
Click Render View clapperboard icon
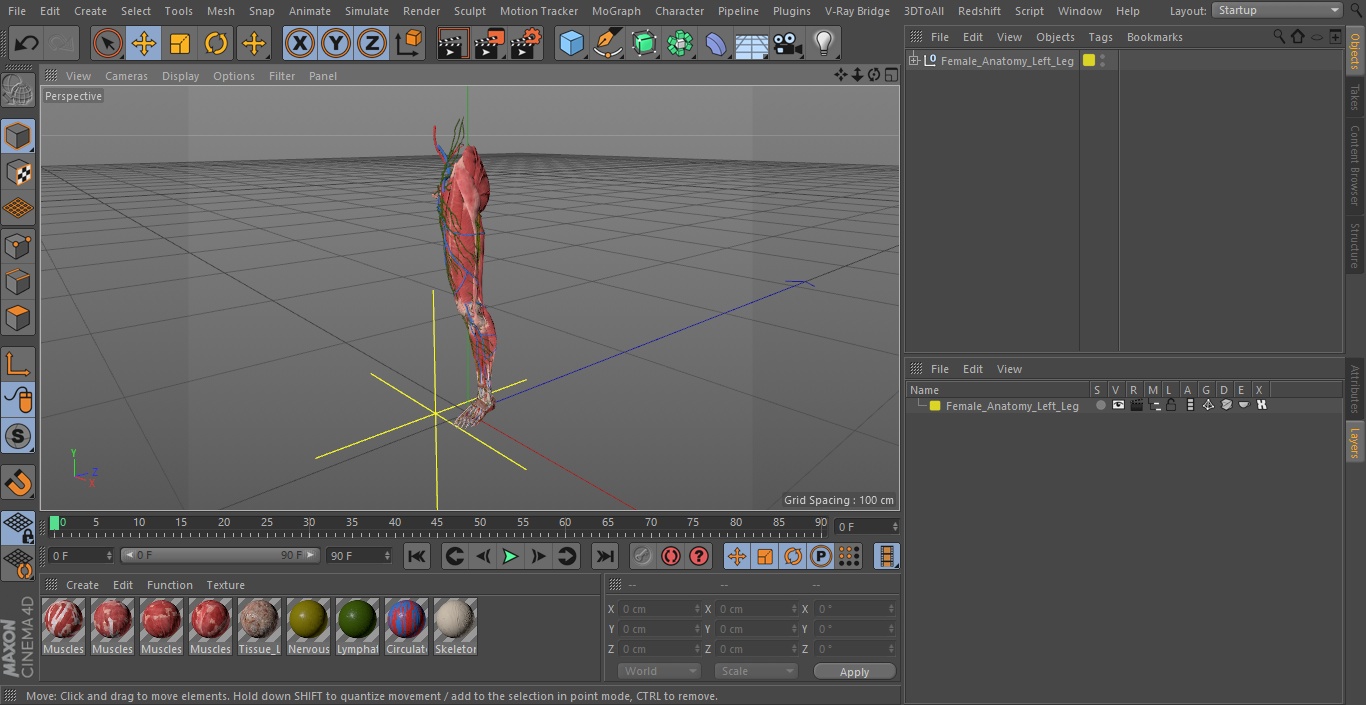453,43
